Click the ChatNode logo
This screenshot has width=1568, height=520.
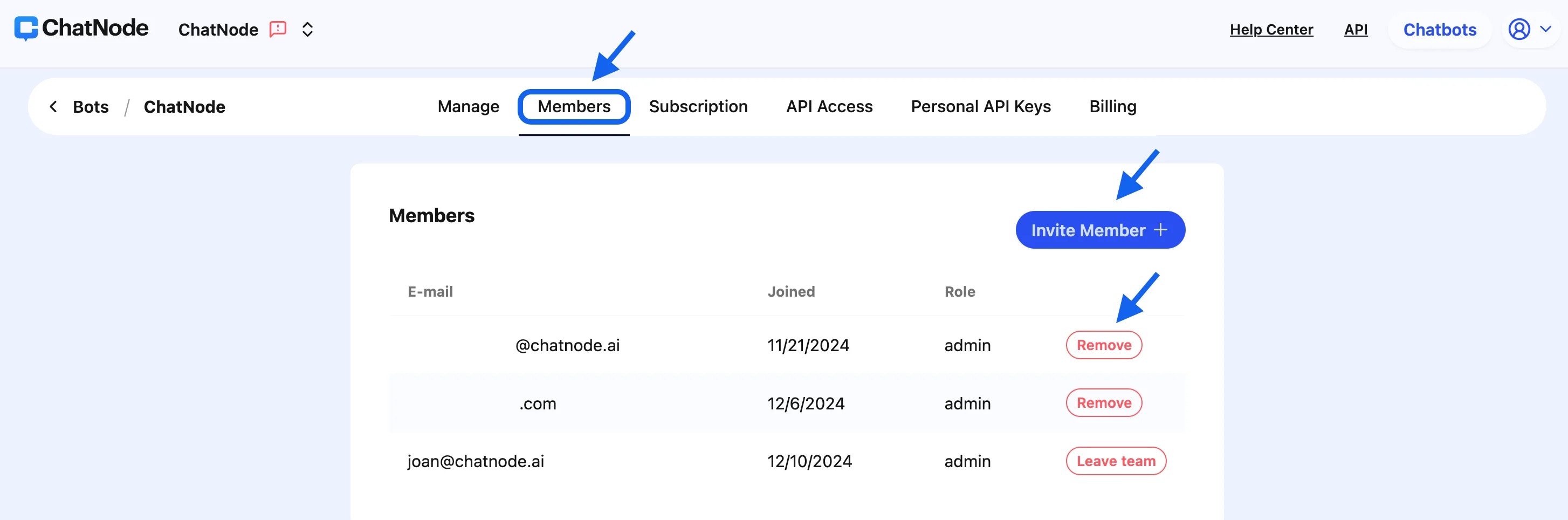click(81, 28)
